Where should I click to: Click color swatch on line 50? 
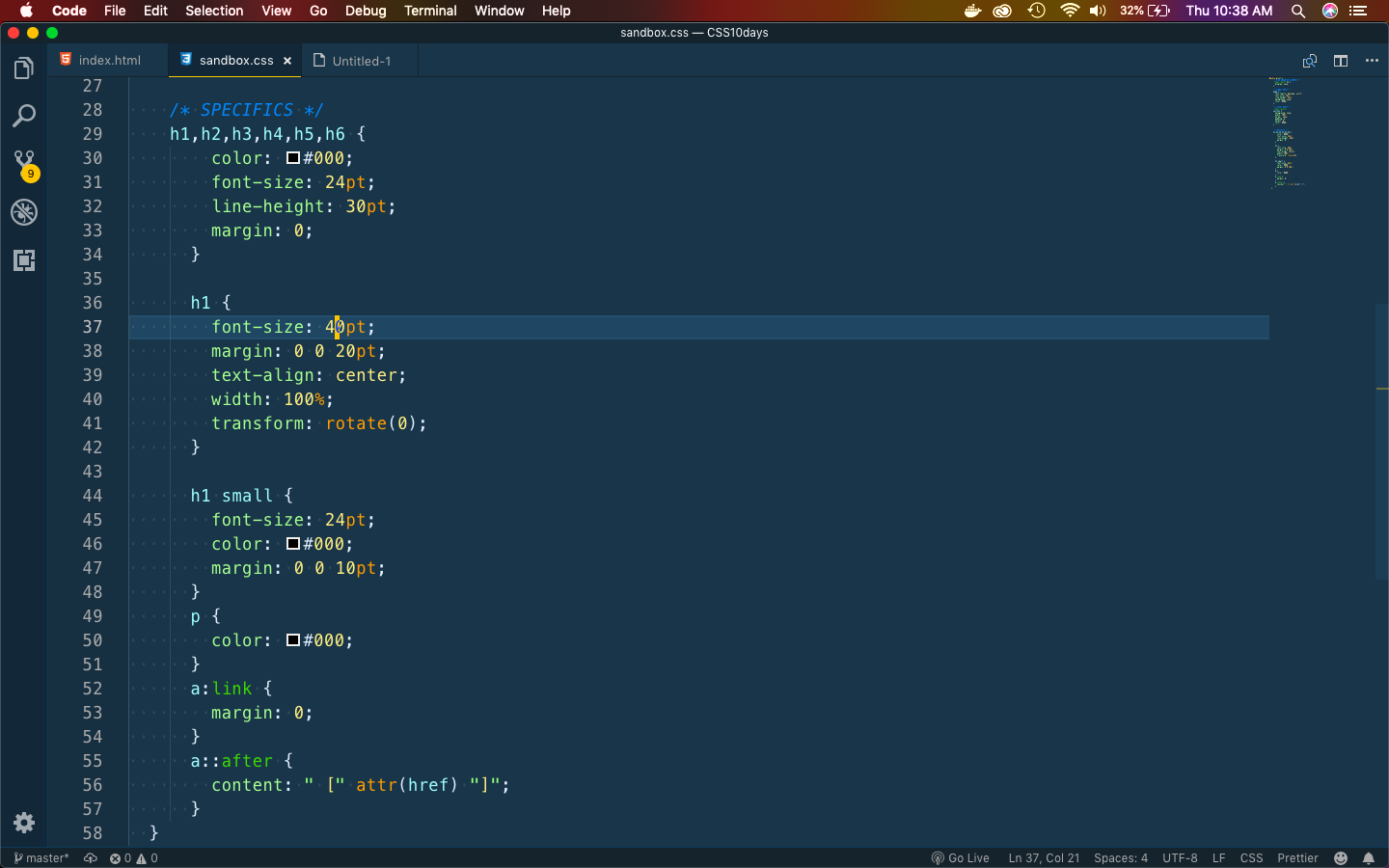pyautogui.click(x=292, y=640)
